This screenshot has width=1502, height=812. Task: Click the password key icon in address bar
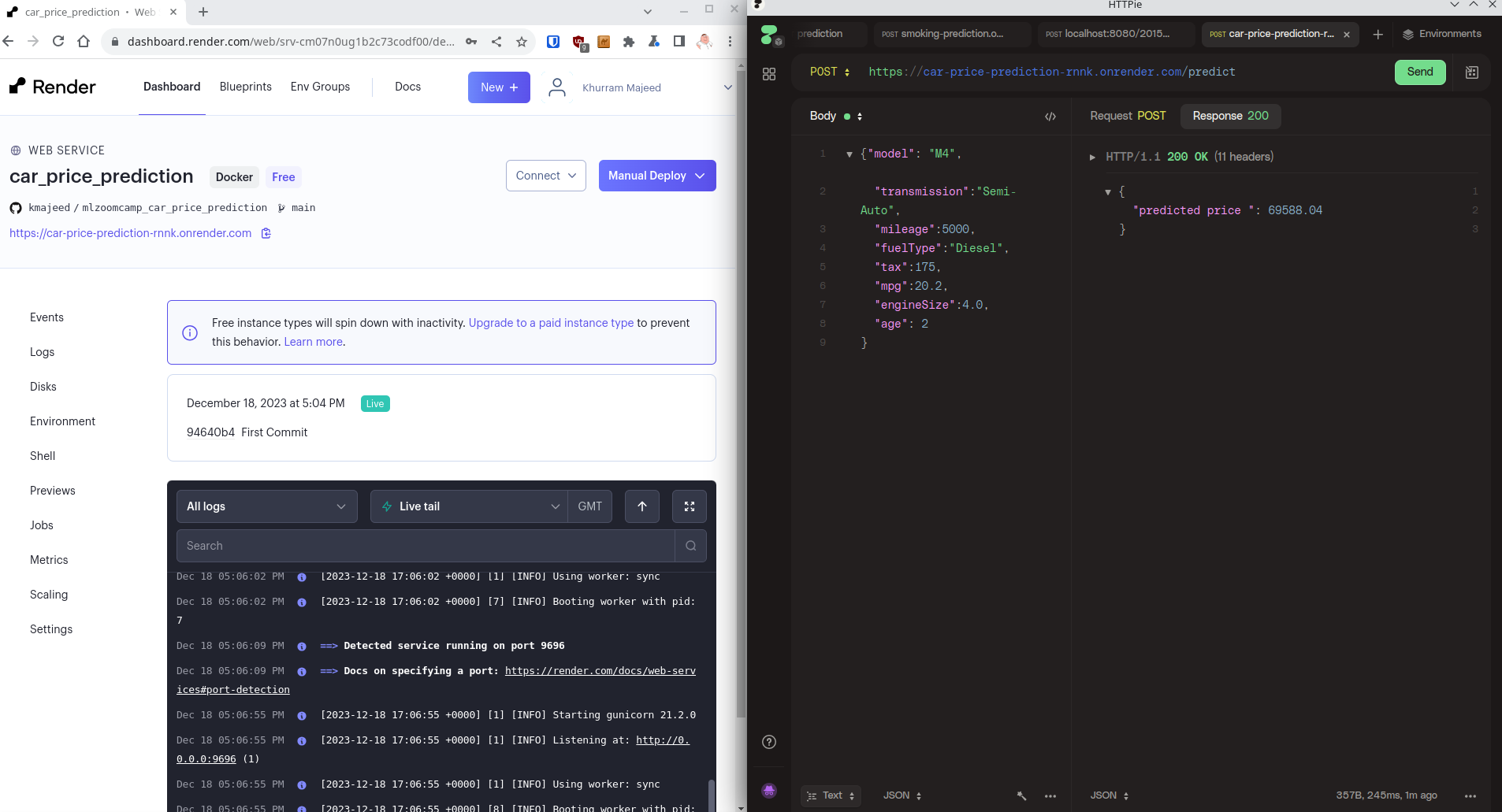[x=471, y=42]
